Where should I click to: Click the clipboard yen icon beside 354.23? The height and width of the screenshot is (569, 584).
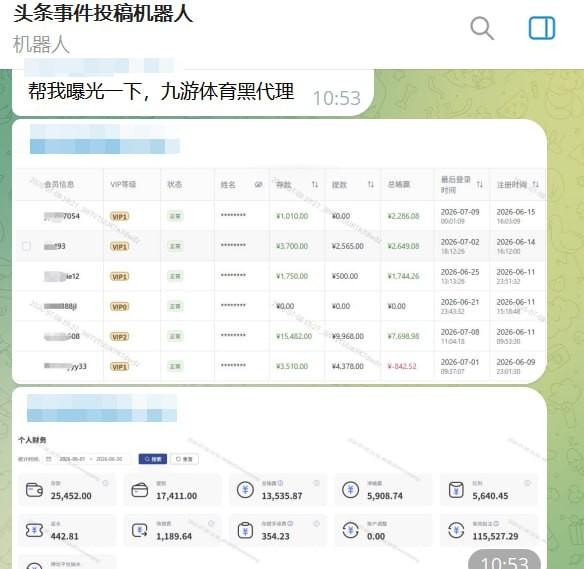click(x=245, y=530)
